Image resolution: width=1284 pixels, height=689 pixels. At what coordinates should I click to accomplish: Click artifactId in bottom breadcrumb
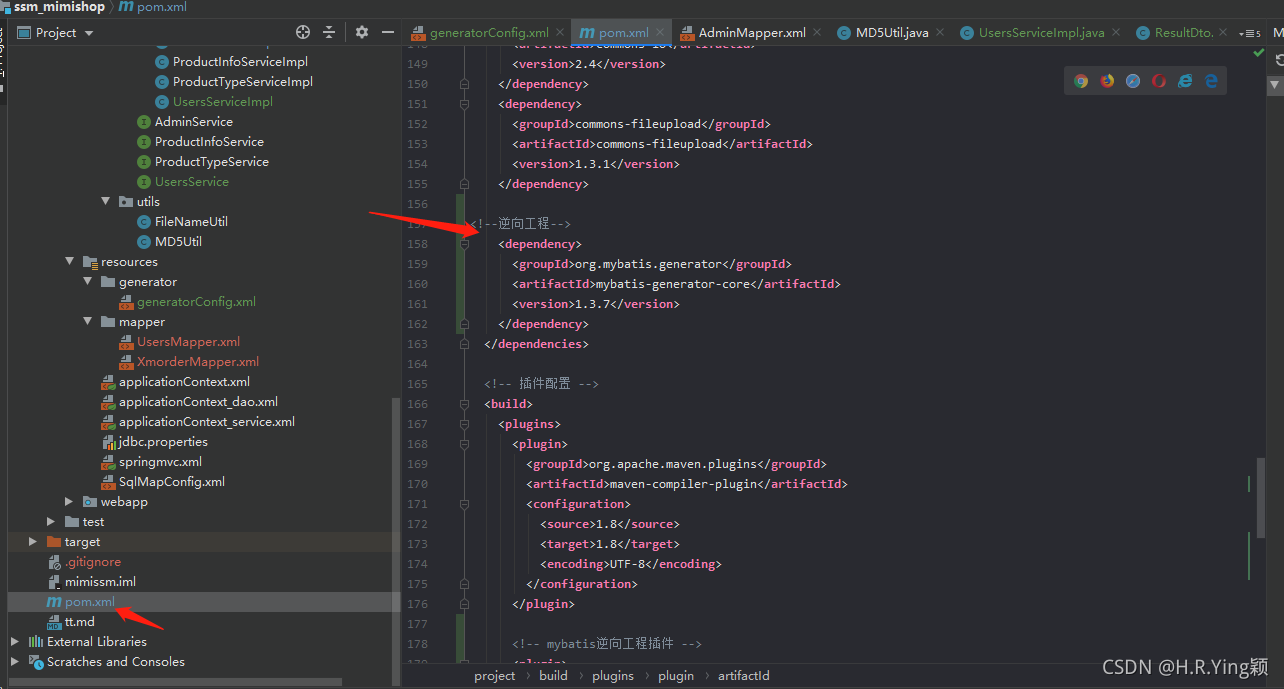coord(744,676)
